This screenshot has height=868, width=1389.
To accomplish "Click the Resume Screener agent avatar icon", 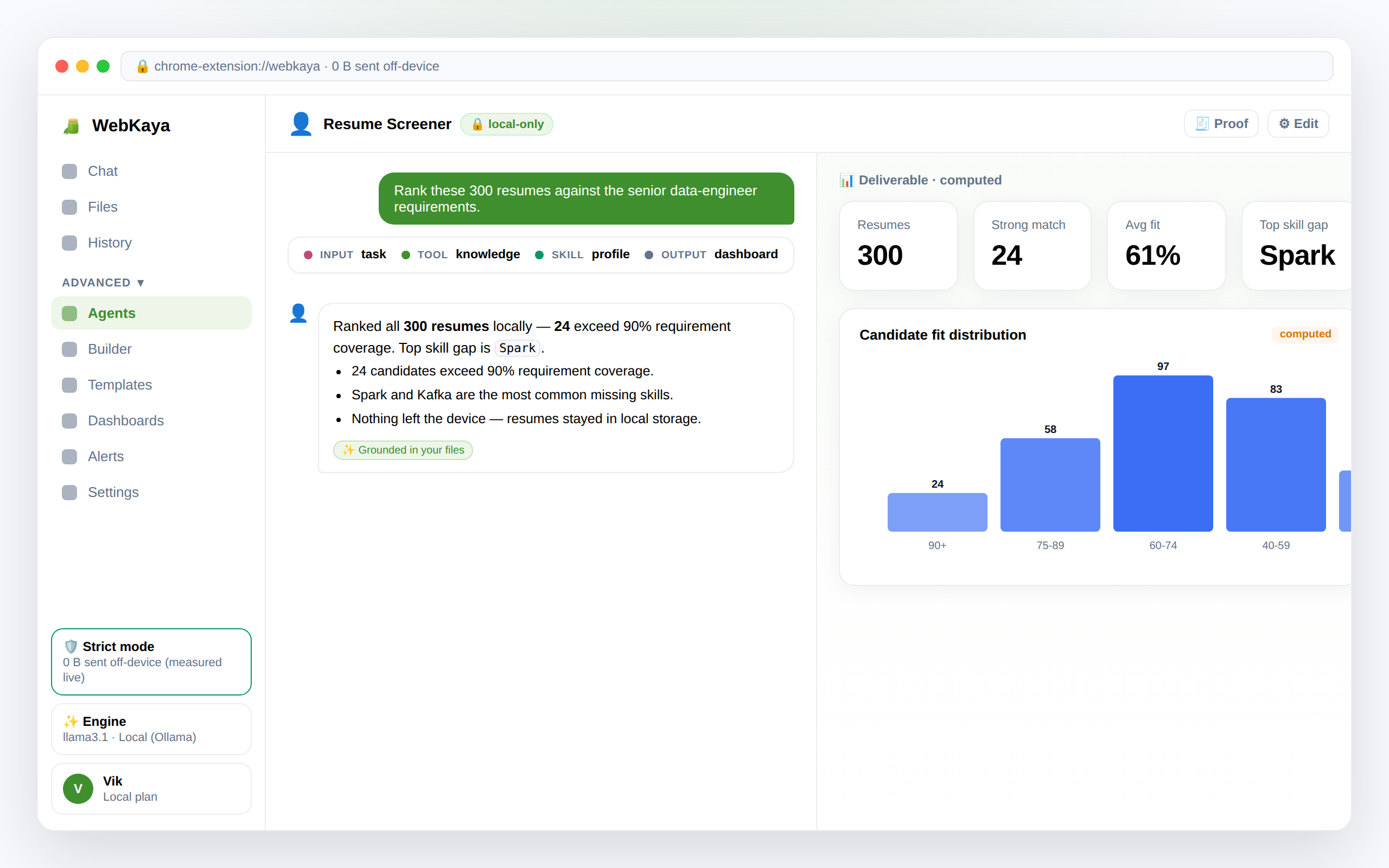I will click(x=301, y=124).
